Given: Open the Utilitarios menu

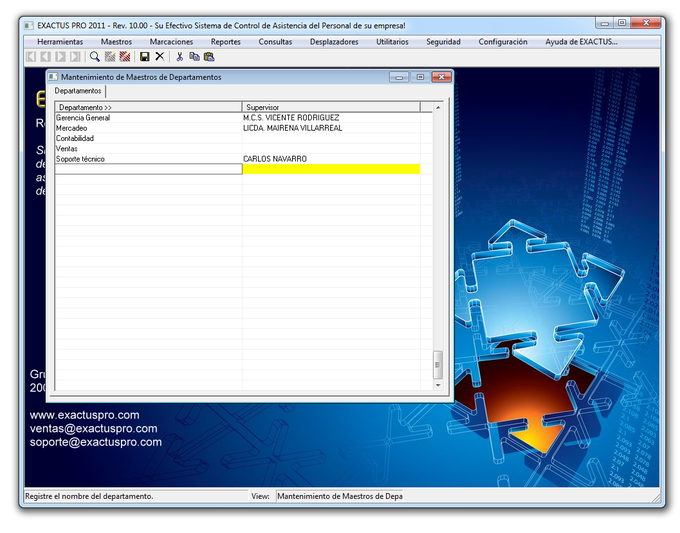Looking at the screenshot, I should (x=392, y=42).
